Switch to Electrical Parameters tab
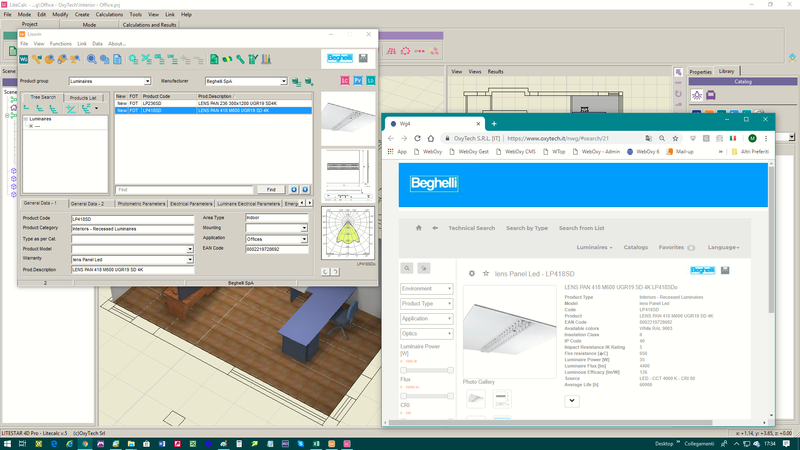This screenshot has width=800, height=450. click(191, 204)
